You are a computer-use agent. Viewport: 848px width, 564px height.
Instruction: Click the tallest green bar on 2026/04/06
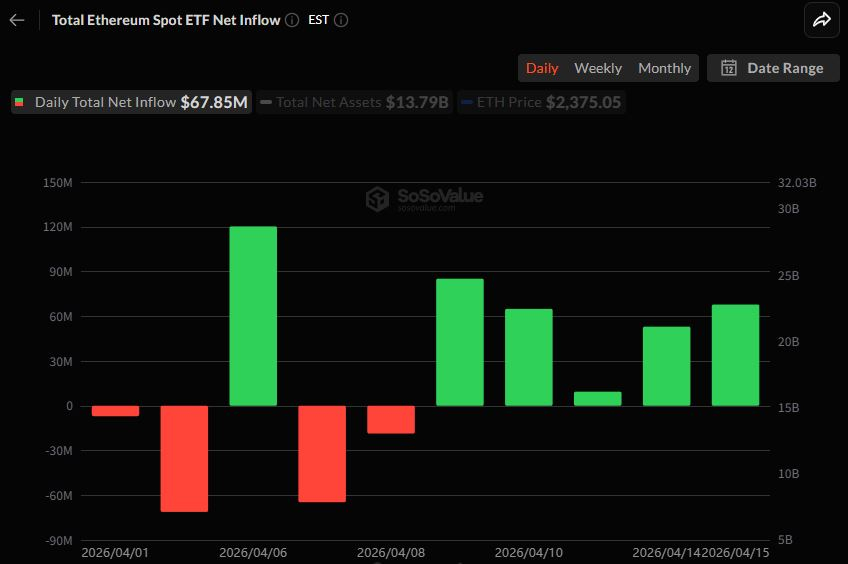click(253, 315)
